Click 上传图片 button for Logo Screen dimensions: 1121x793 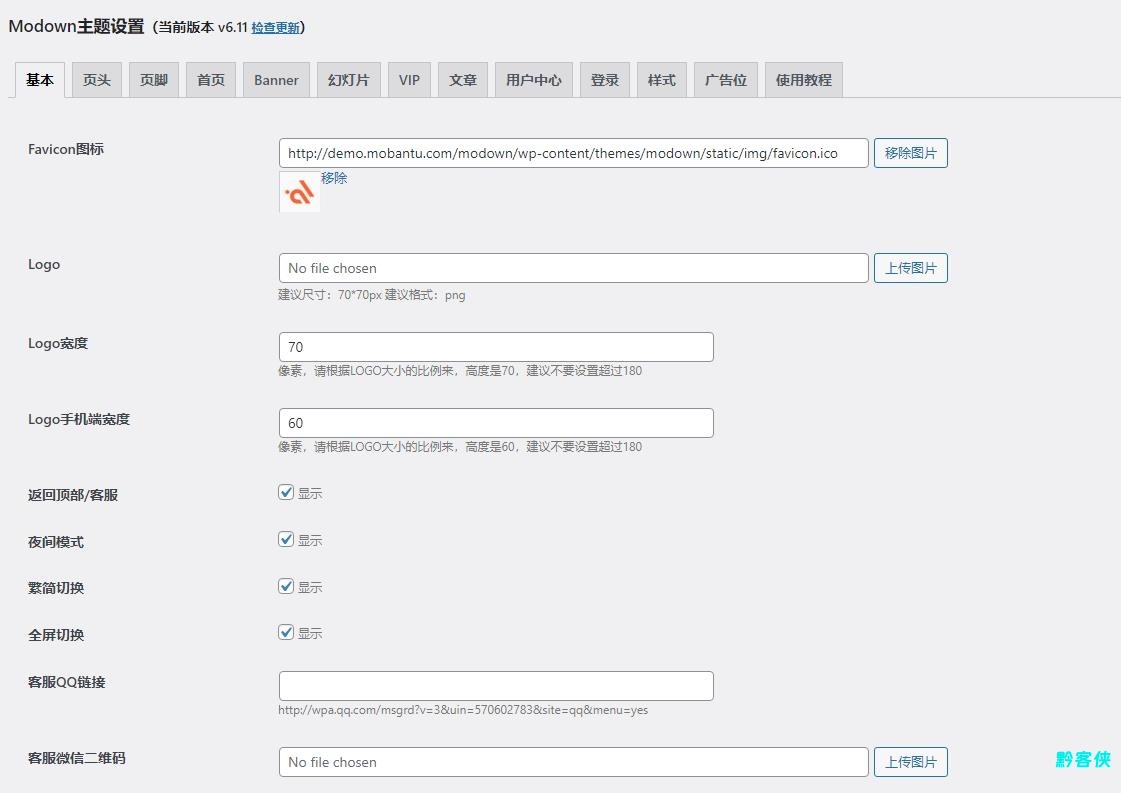point(910,268)
